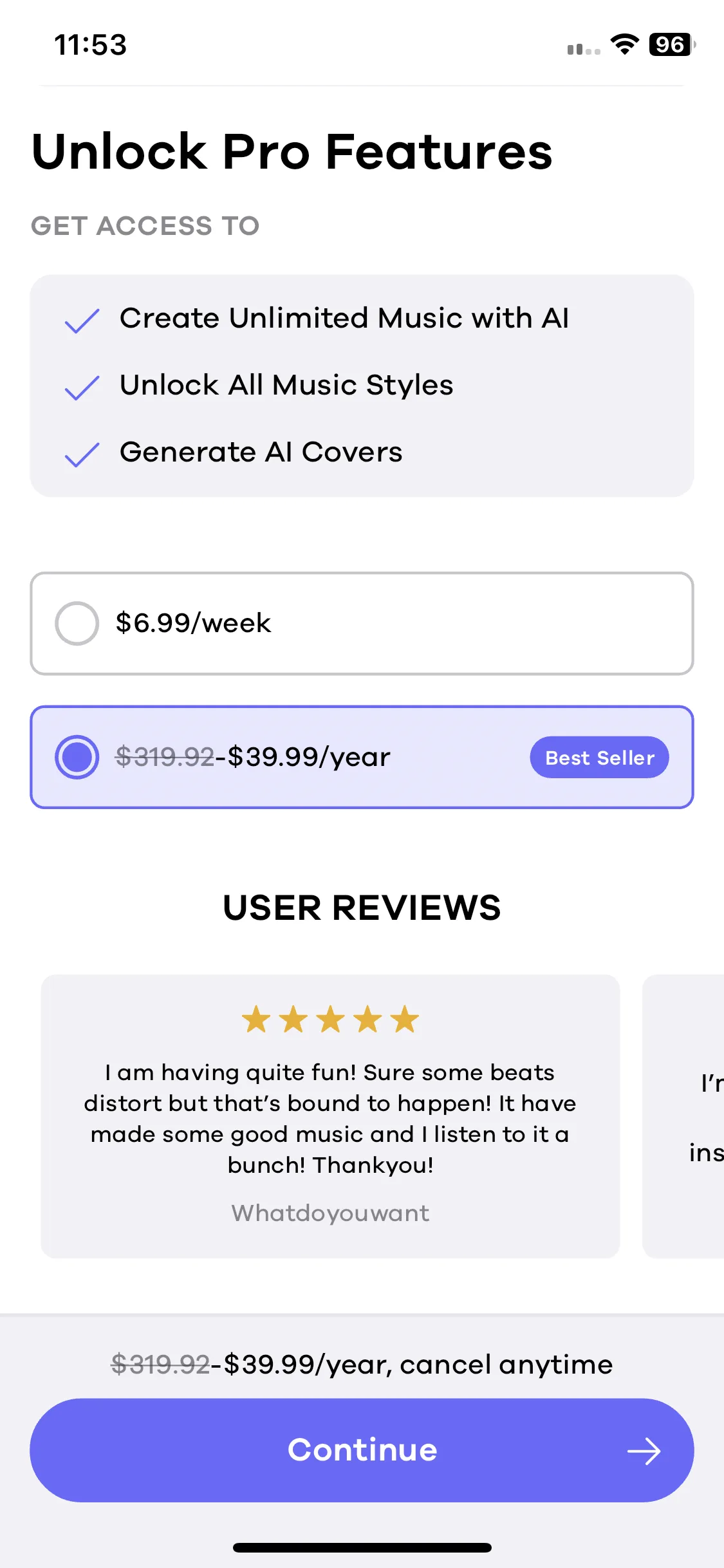Select the $6.99/week radio button
The width and height of the screenshot is (724, 1568).
point(77,623)
